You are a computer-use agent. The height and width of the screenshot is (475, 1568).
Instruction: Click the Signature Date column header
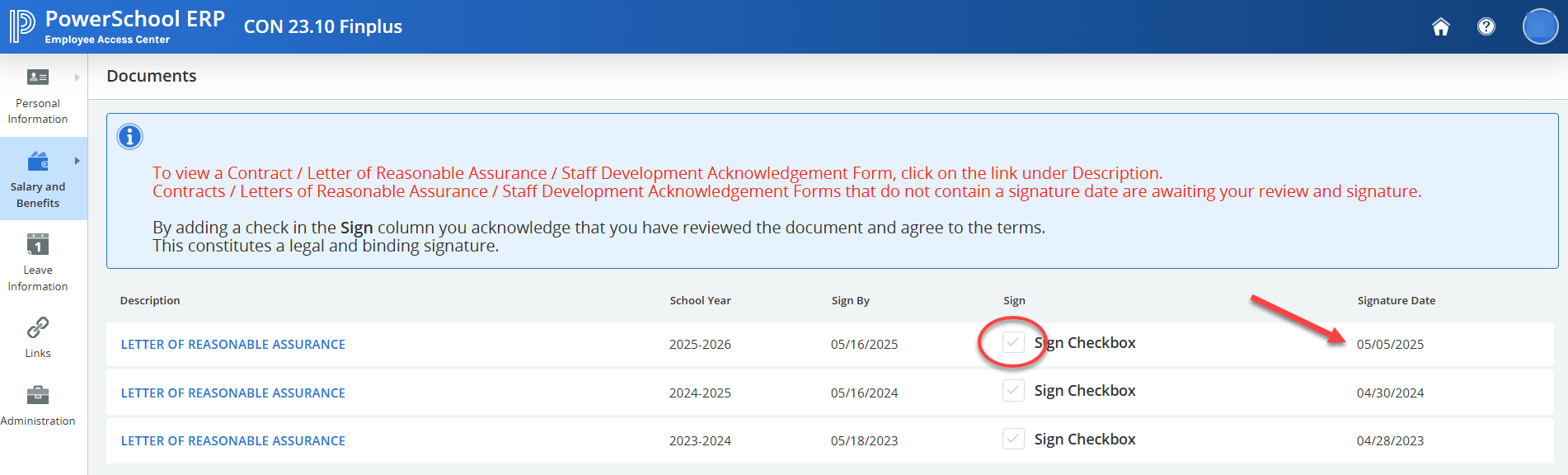tap(1396, 301)
